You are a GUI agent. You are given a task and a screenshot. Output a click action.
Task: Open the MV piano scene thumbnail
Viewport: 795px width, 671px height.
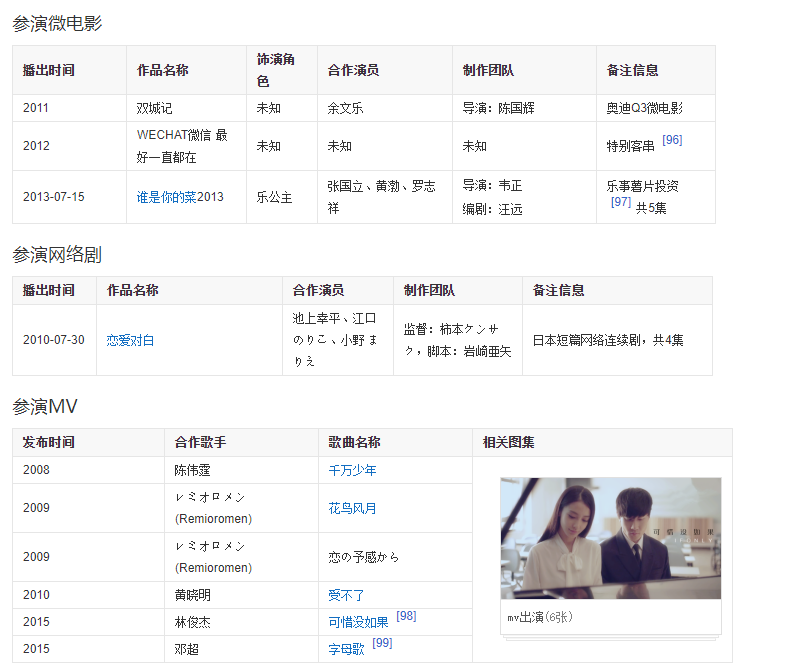pyautogui.click(x=610, y=538)
